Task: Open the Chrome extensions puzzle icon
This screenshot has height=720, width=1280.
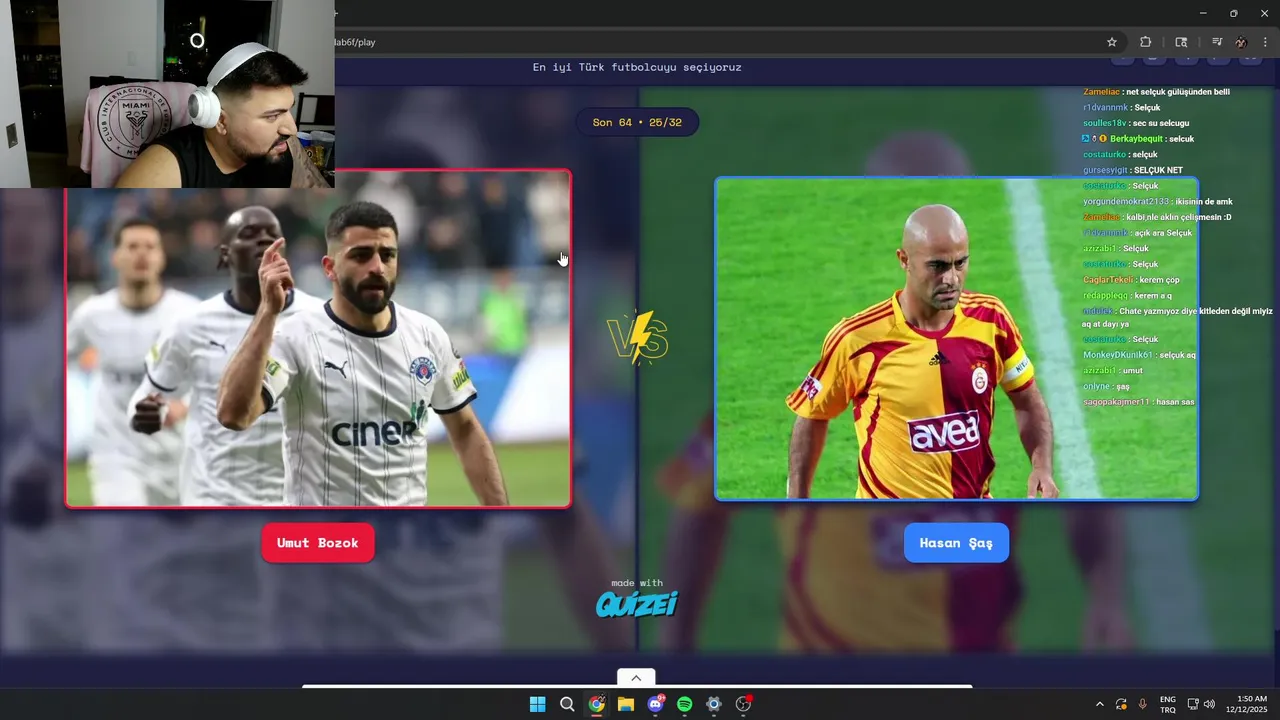Action: point(1146,42)
